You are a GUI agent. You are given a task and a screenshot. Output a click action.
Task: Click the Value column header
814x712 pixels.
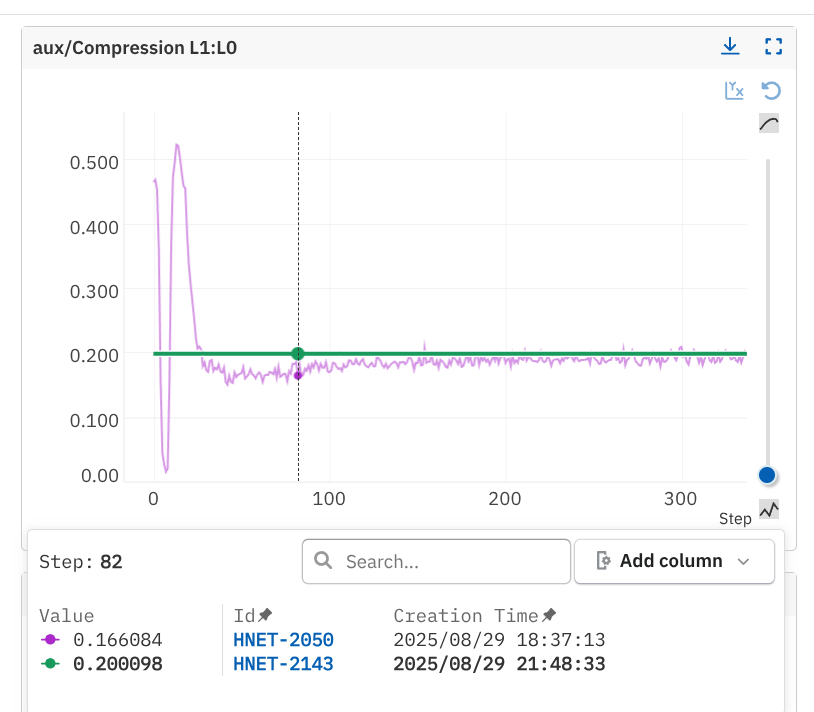[x=66, y=615]
